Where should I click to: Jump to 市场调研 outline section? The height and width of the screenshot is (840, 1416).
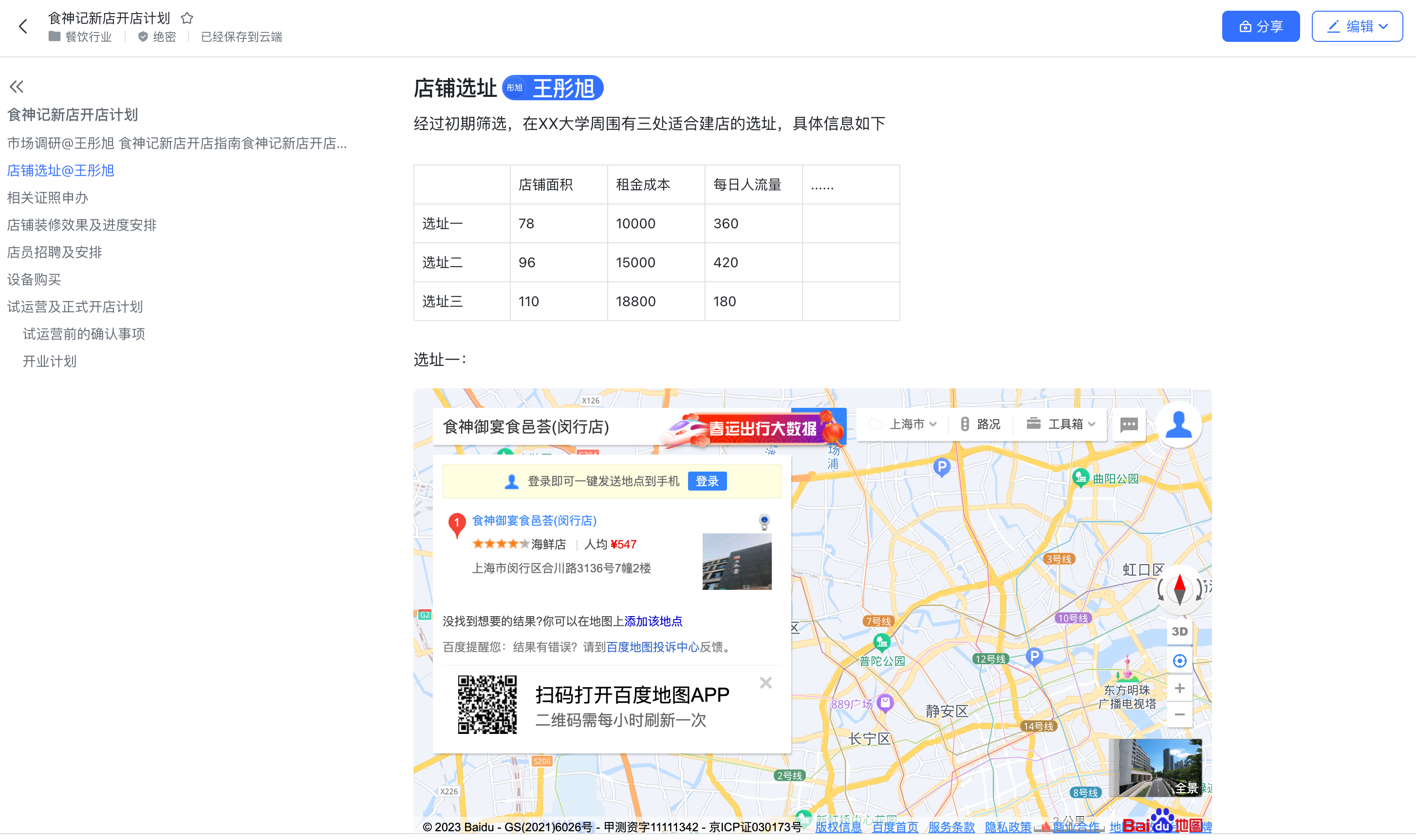tap(177, 143)
